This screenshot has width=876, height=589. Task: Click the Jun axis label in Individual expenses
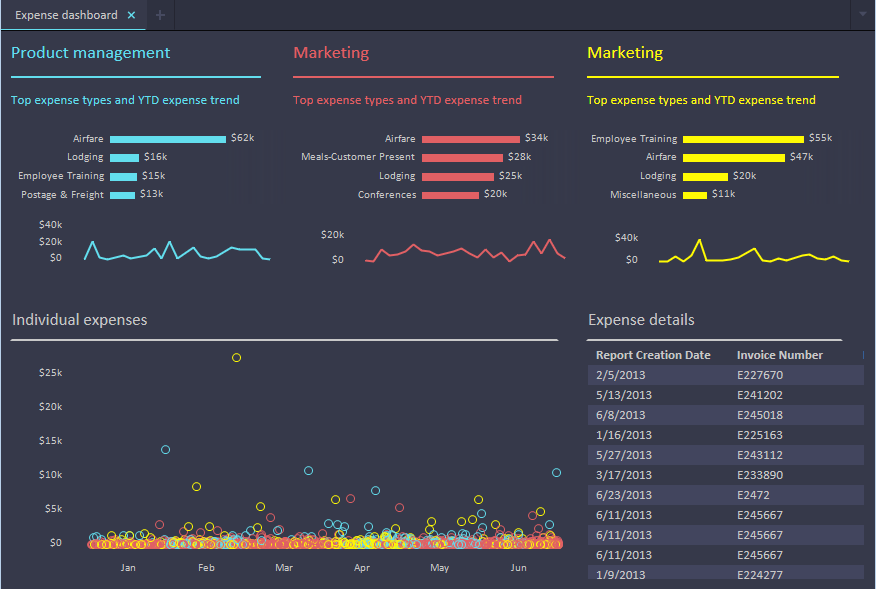pyautogui.click(x=518, y=567)
